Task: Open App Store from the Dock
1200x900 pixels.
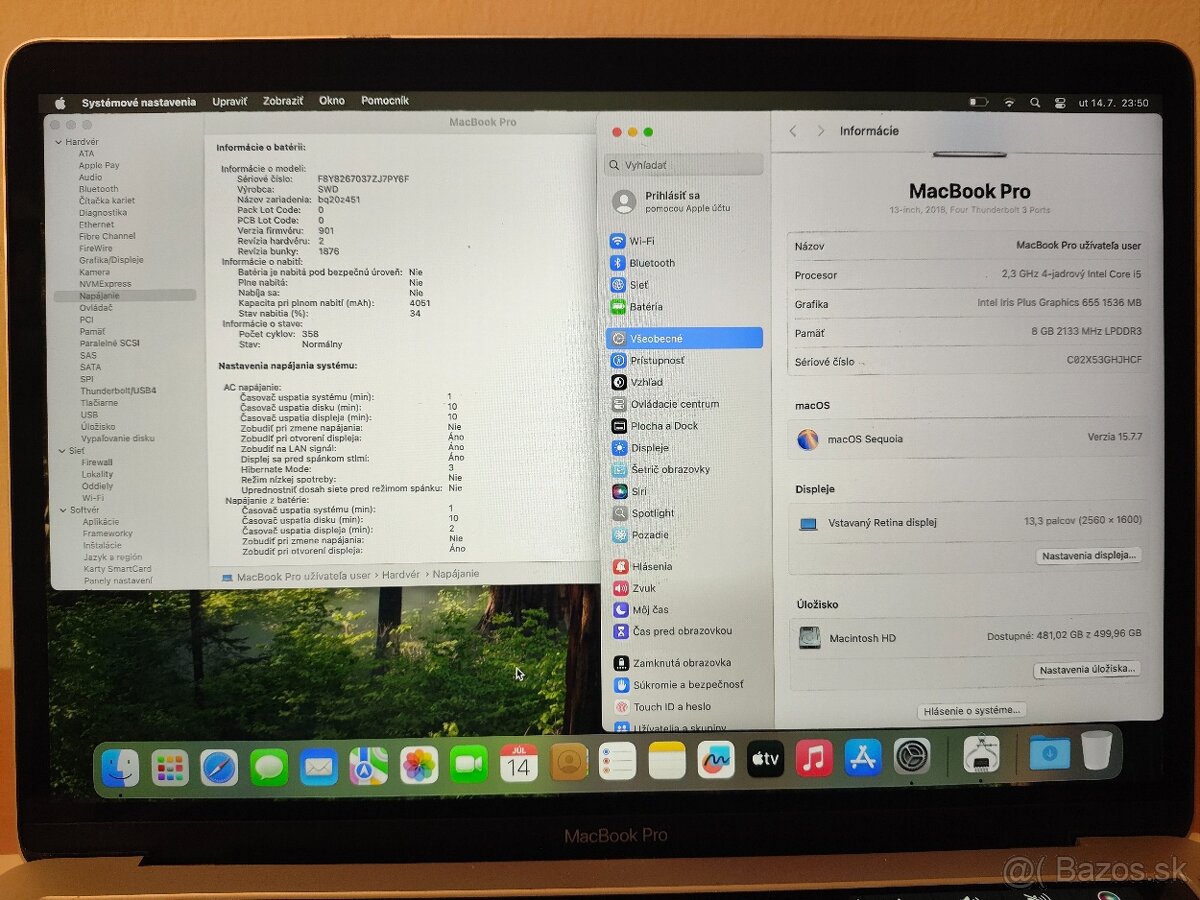Action: pos(863,758)
